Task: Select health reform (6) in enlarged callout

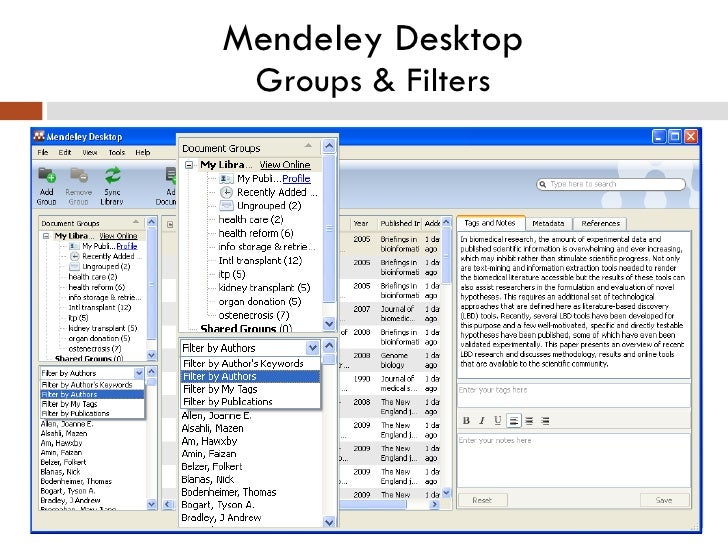Action: [256, 233]
